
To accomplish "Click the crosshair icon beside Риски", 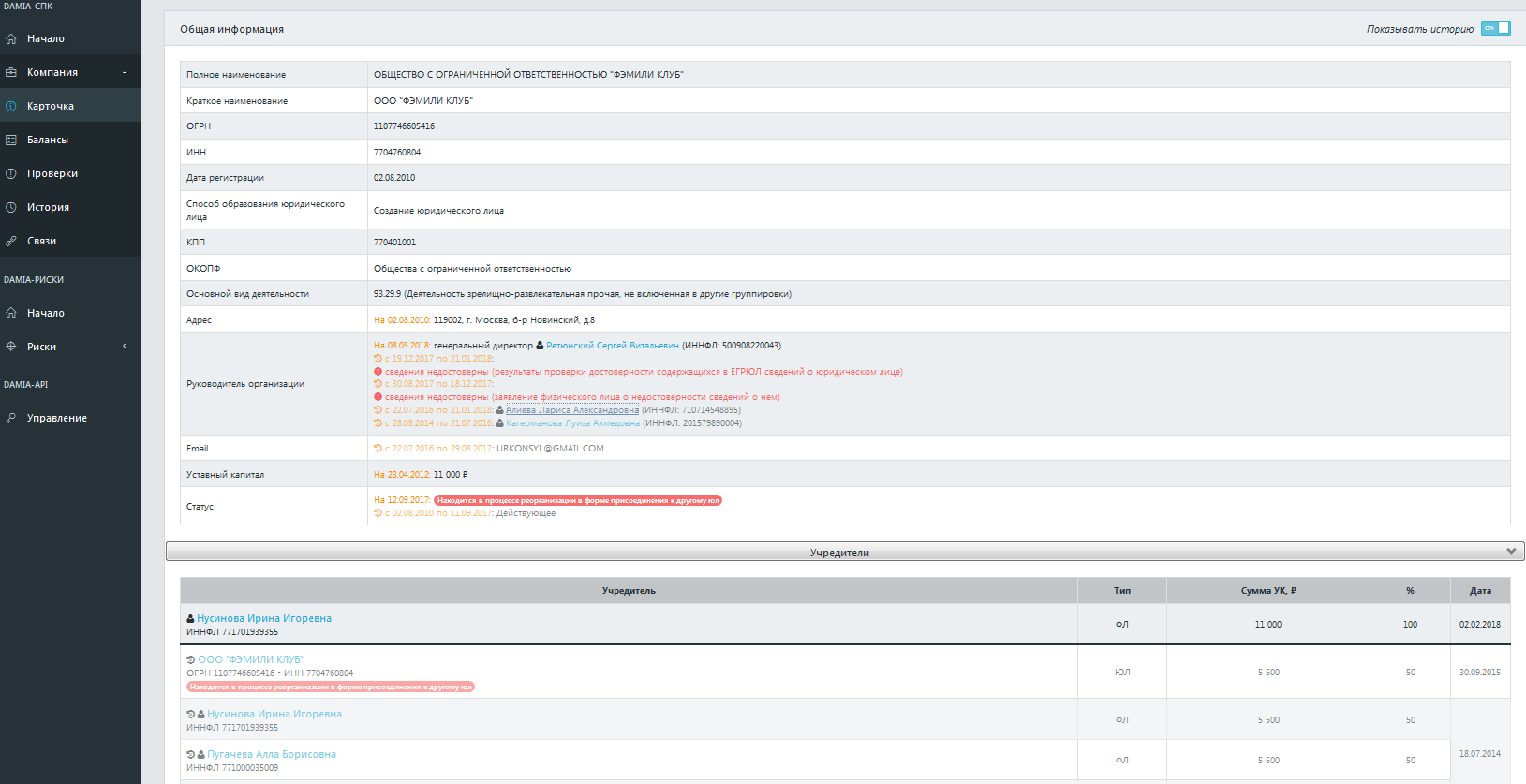I will click(x=11, y=347).
